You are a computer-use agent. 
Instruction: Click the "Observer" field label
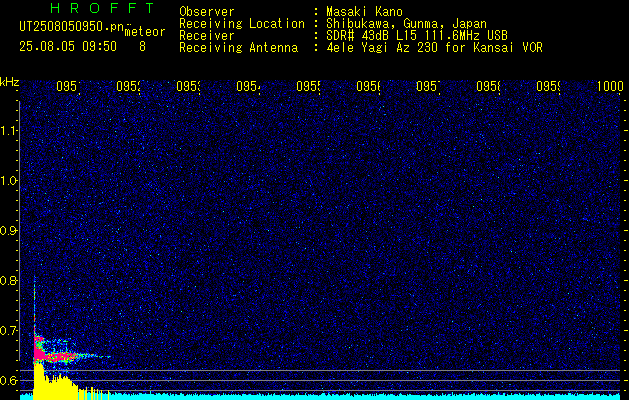[x=207, y=11]
